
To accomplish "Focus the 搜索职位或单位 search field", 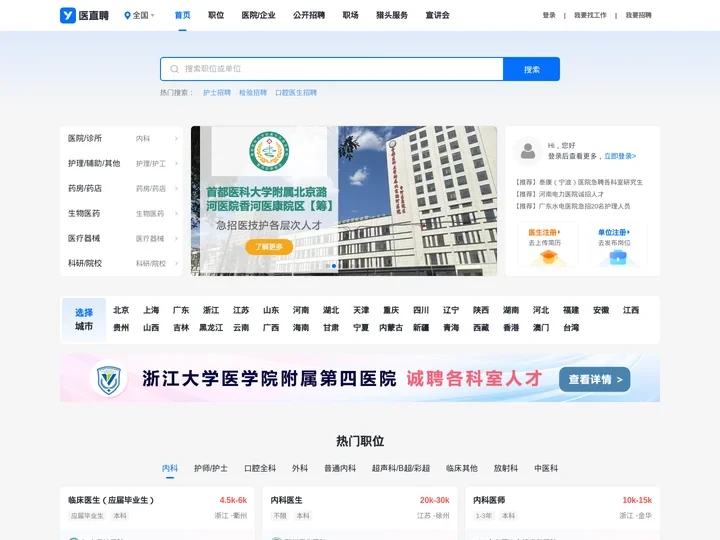I will point(332,69).
